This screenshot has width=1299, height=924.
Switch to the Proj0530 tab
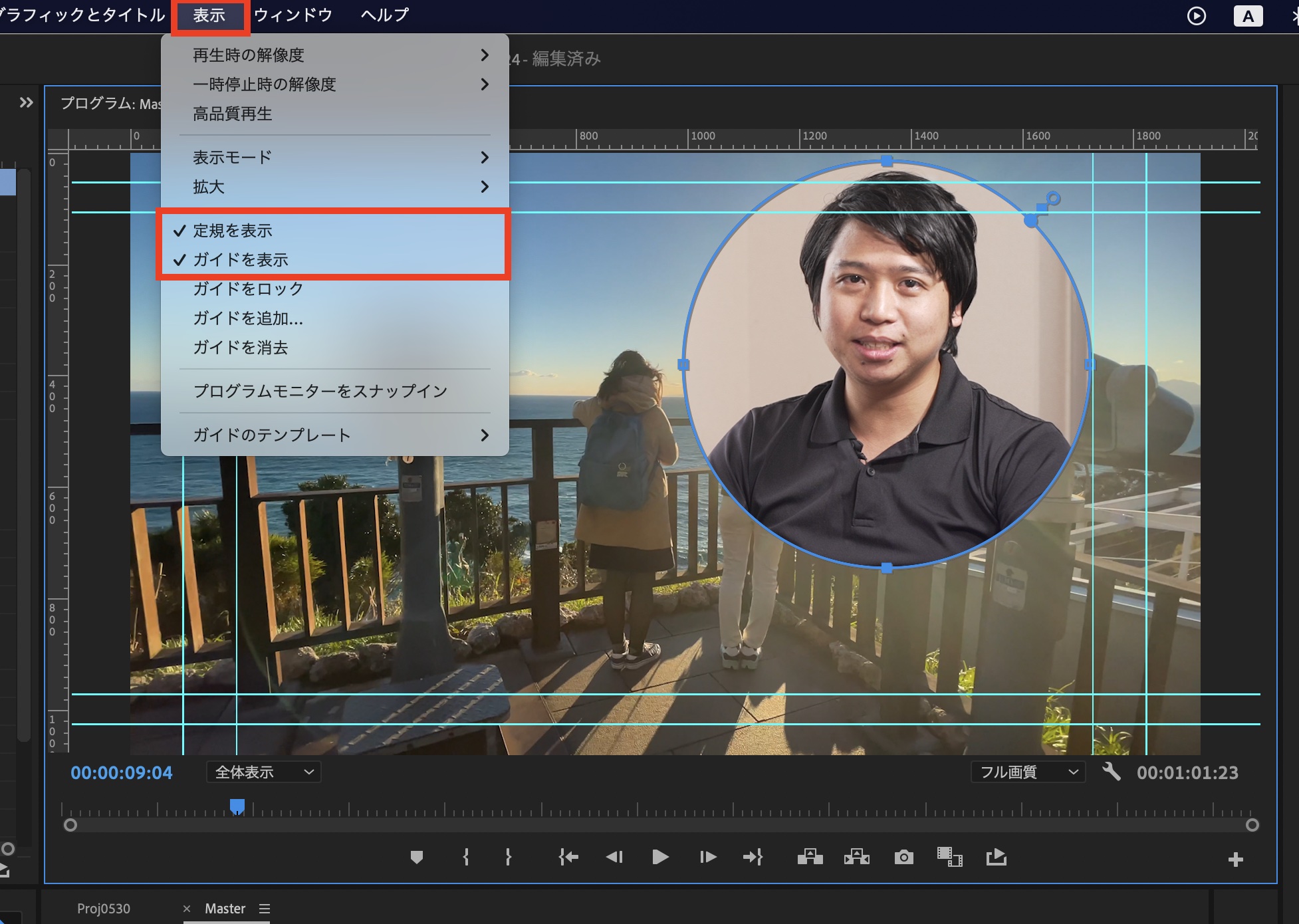pos(104,908)
